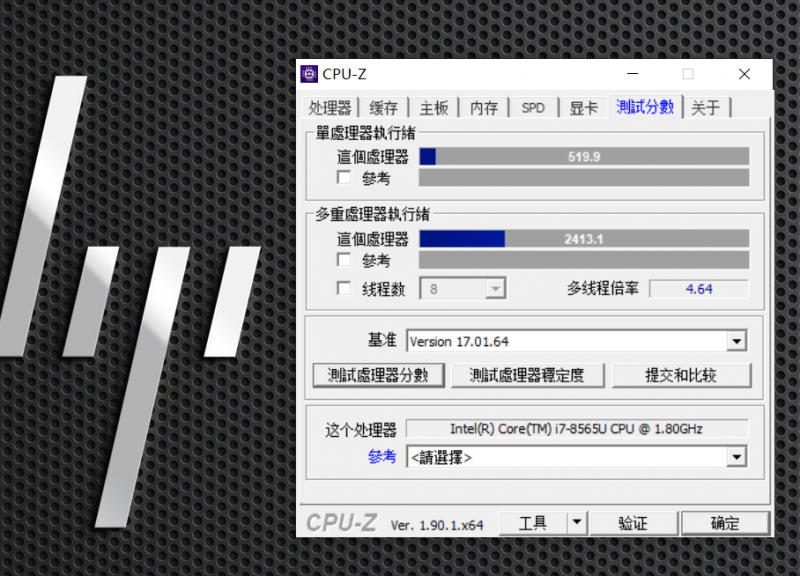Viewport: 800px width, 576px height.
Task: Click the multi-thread 參考 reference bar
Action: (584, 260)
